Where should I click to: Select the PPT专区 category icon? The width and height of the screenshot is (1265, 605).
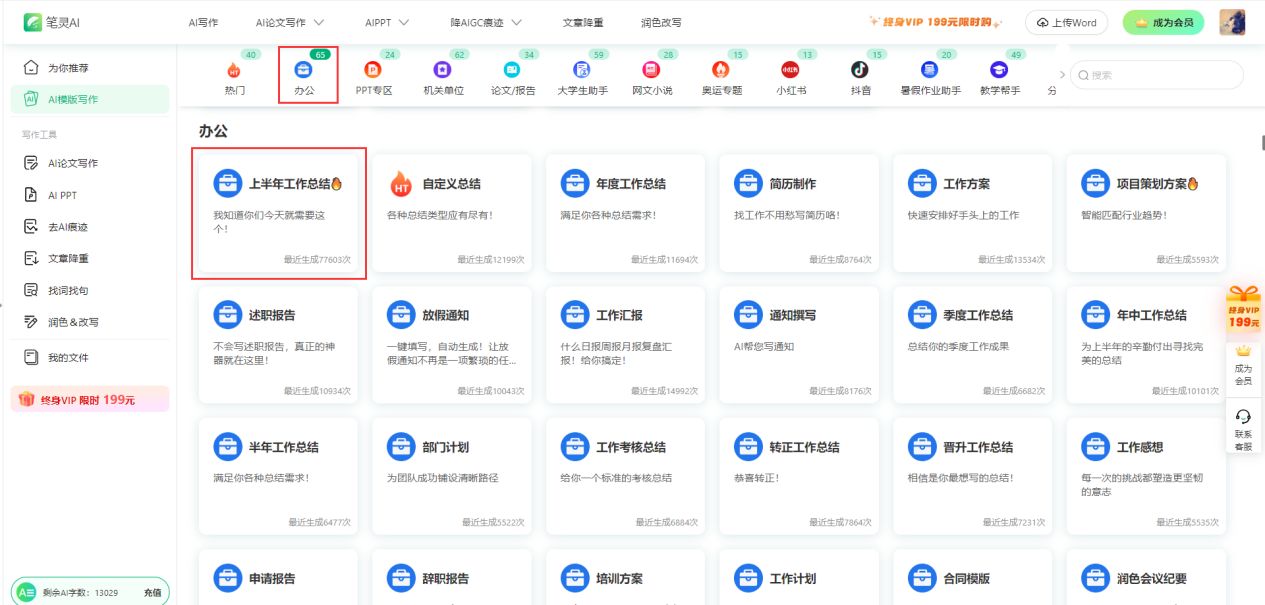[373, 70]
